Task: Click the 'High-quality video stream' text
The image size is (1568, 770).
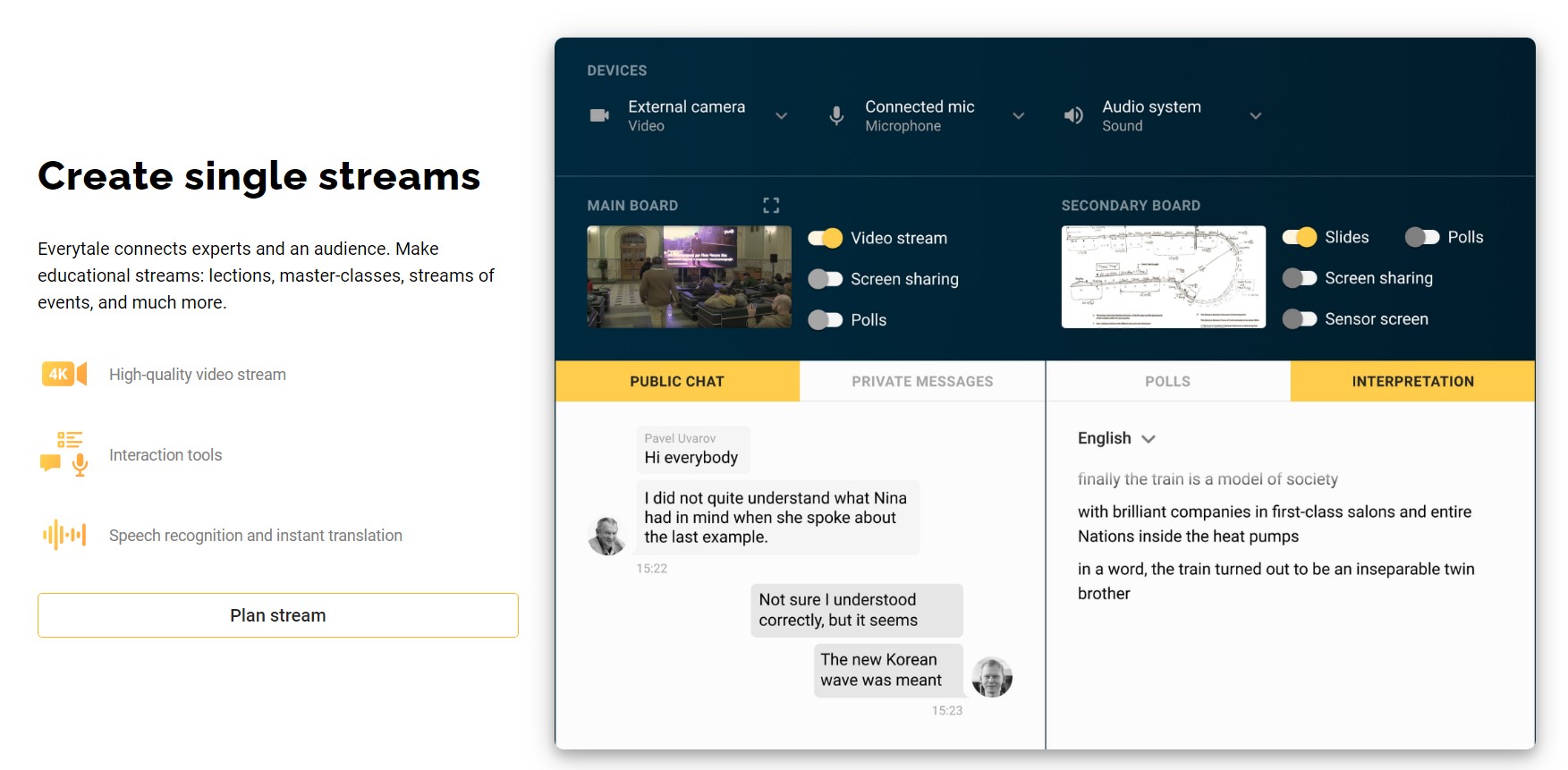Action: pos(198,375)
